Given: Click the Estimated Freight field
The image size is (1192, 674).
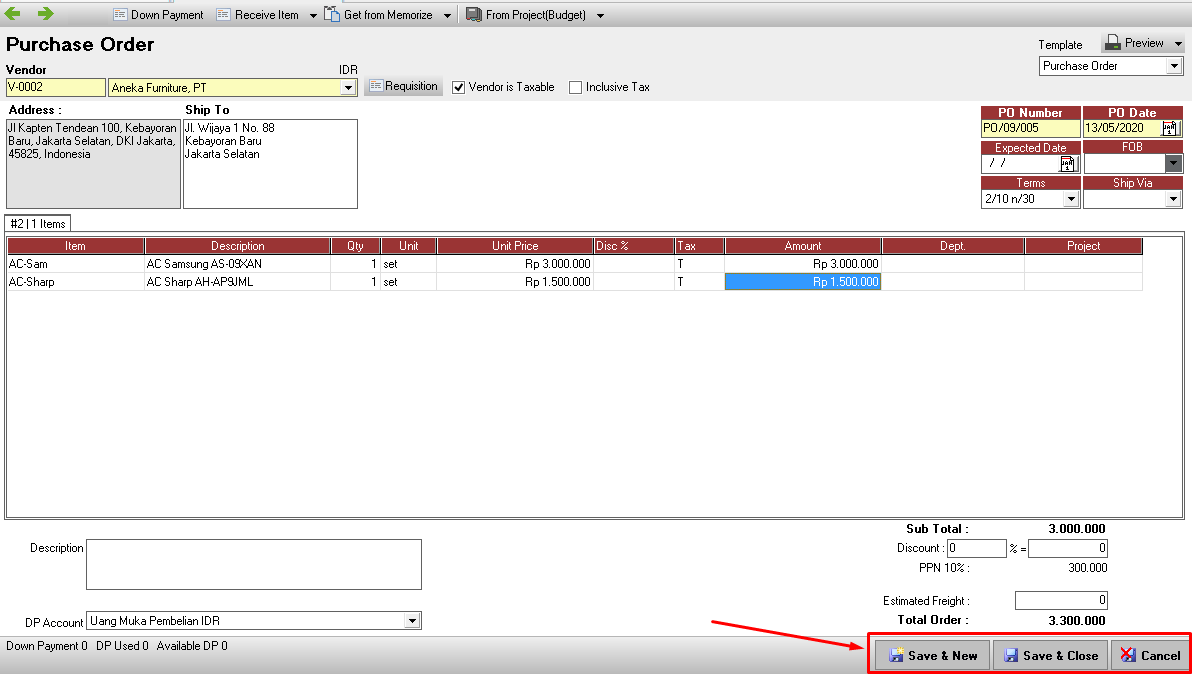Looking at the screenshot, I should tap(1061, 600).
